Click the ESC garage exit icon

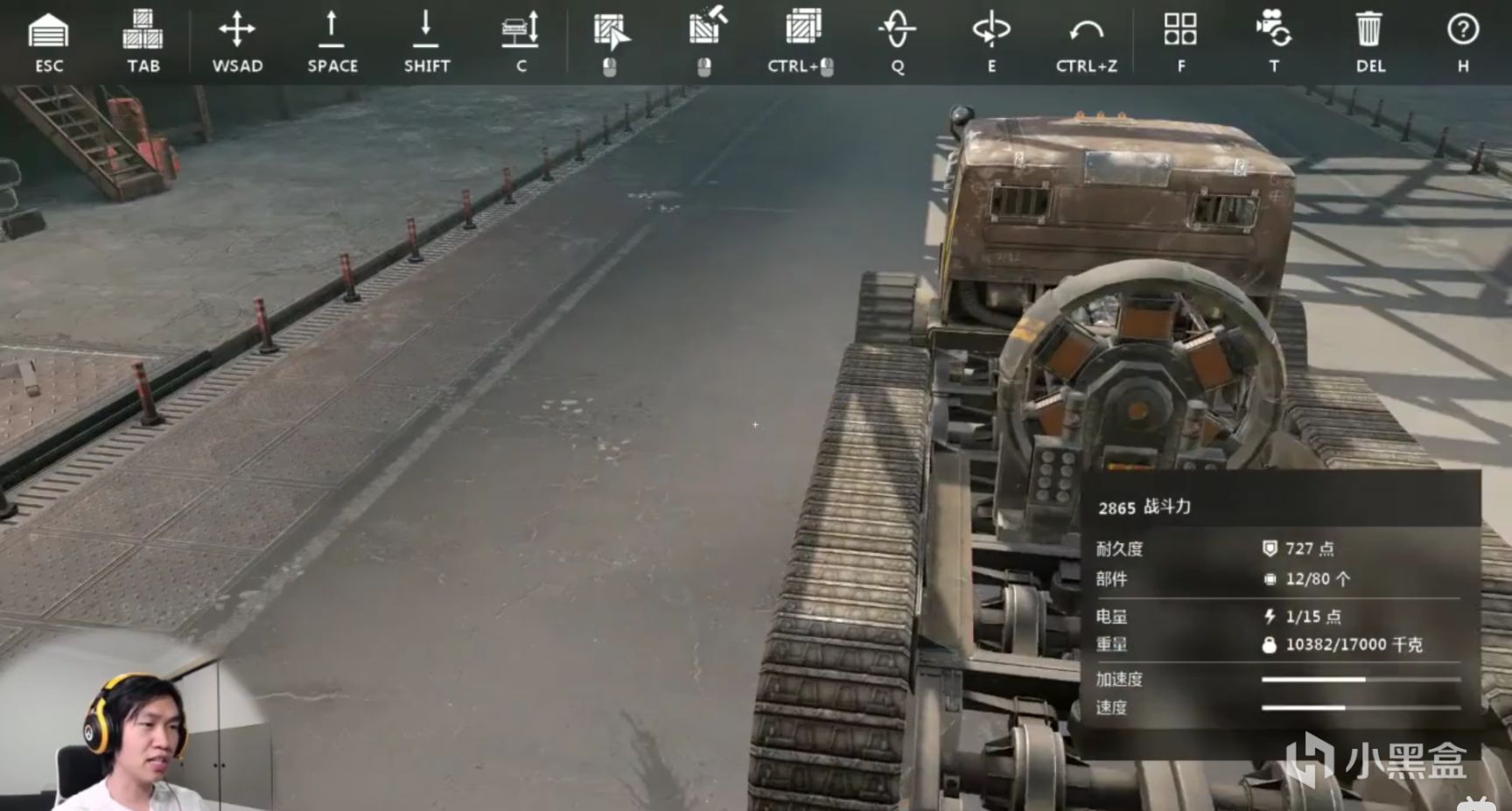[48, 31]
